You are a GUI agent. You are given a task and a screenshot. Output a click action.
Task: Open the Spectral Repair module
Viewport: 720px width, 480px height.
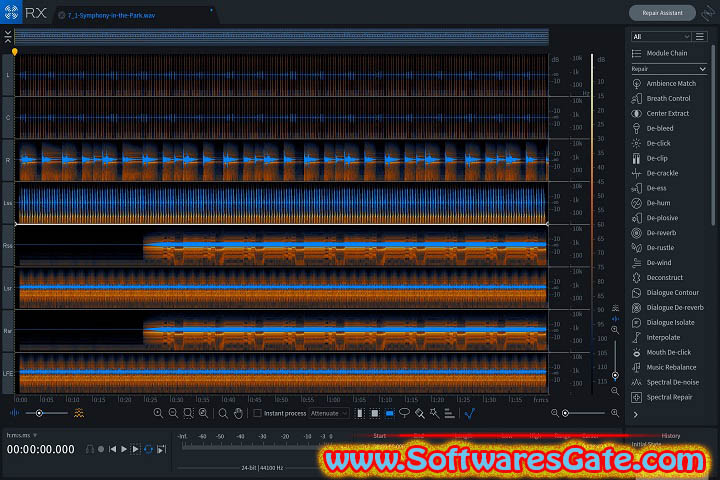(662, 397)
